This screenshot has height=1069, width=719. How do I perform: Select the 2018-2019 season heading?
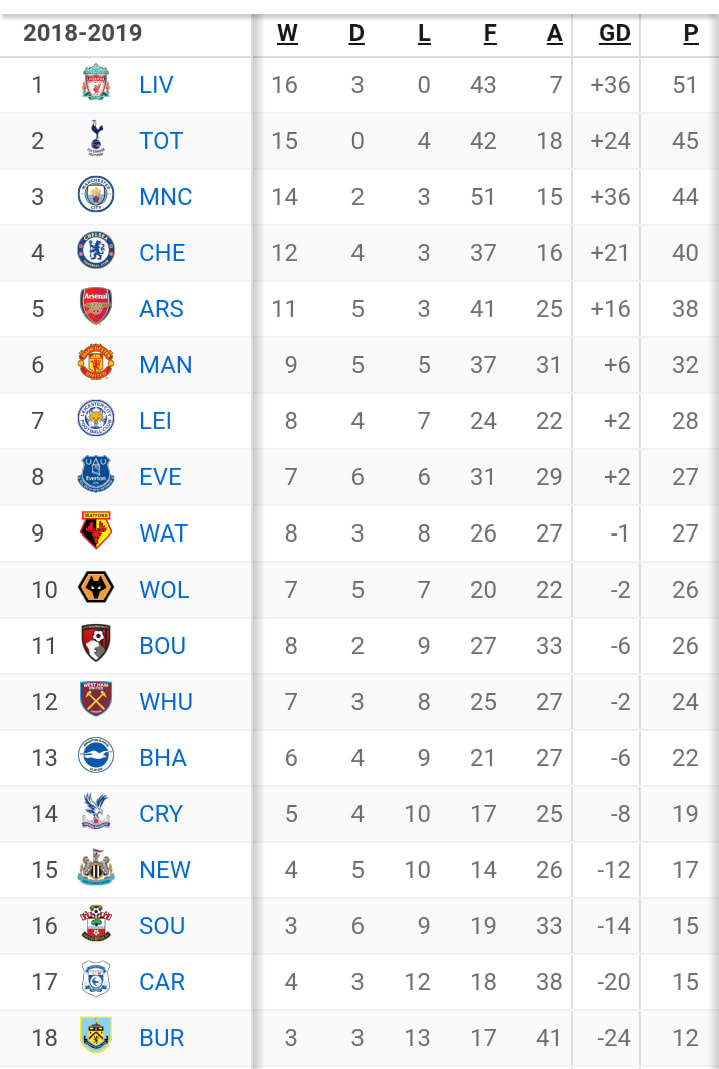tap(82, 33)
